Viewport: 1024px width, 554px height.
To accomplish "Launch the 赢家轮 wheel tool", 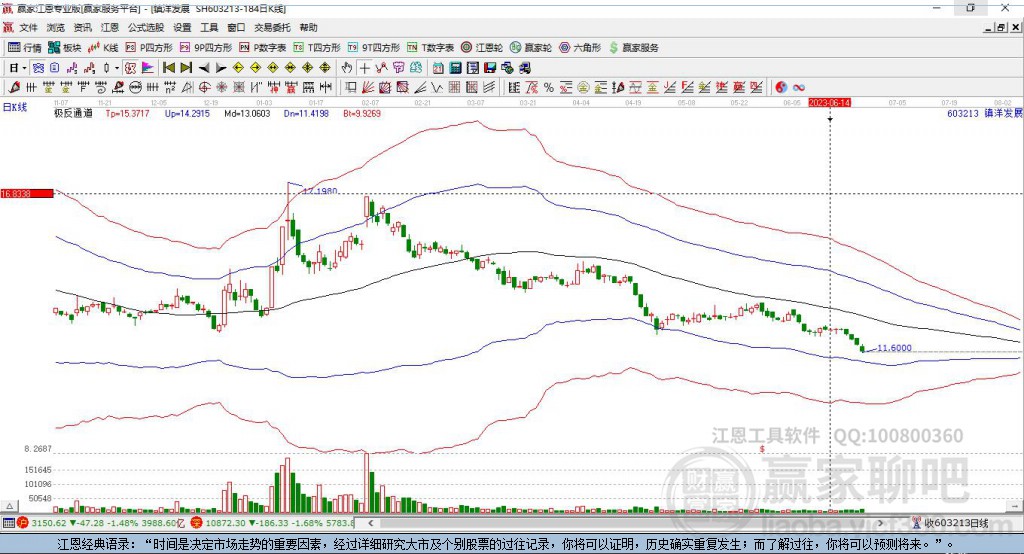I will point(531,48).
